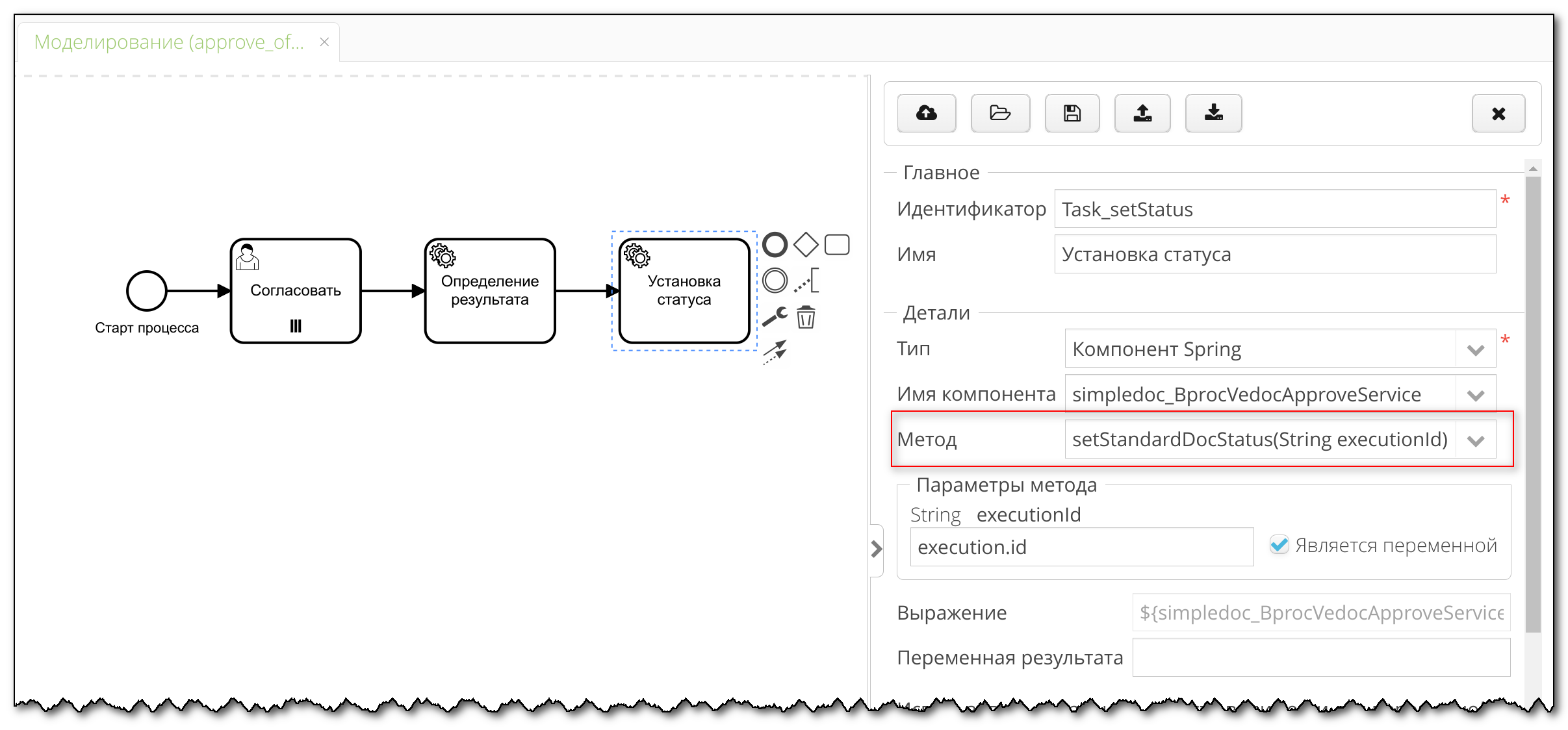
Task: Click the upload-from-disk toolbar icon
Action: click(x=1142, y=113)
